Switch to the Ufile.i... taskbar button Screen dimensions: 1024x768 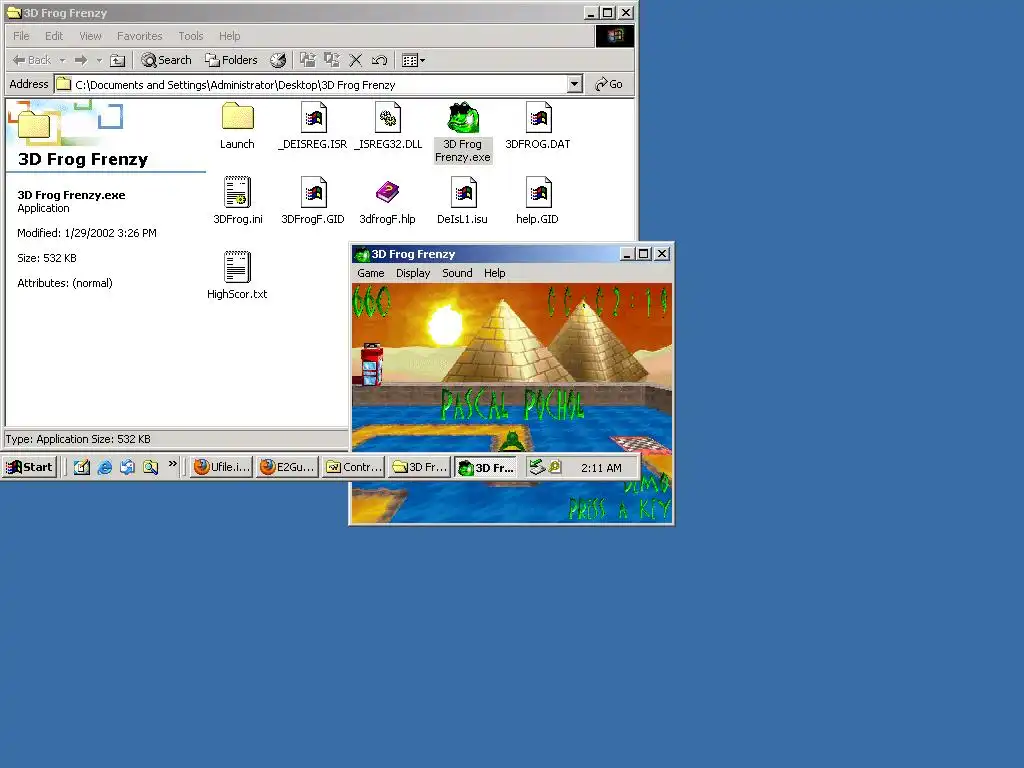(221, 467)
